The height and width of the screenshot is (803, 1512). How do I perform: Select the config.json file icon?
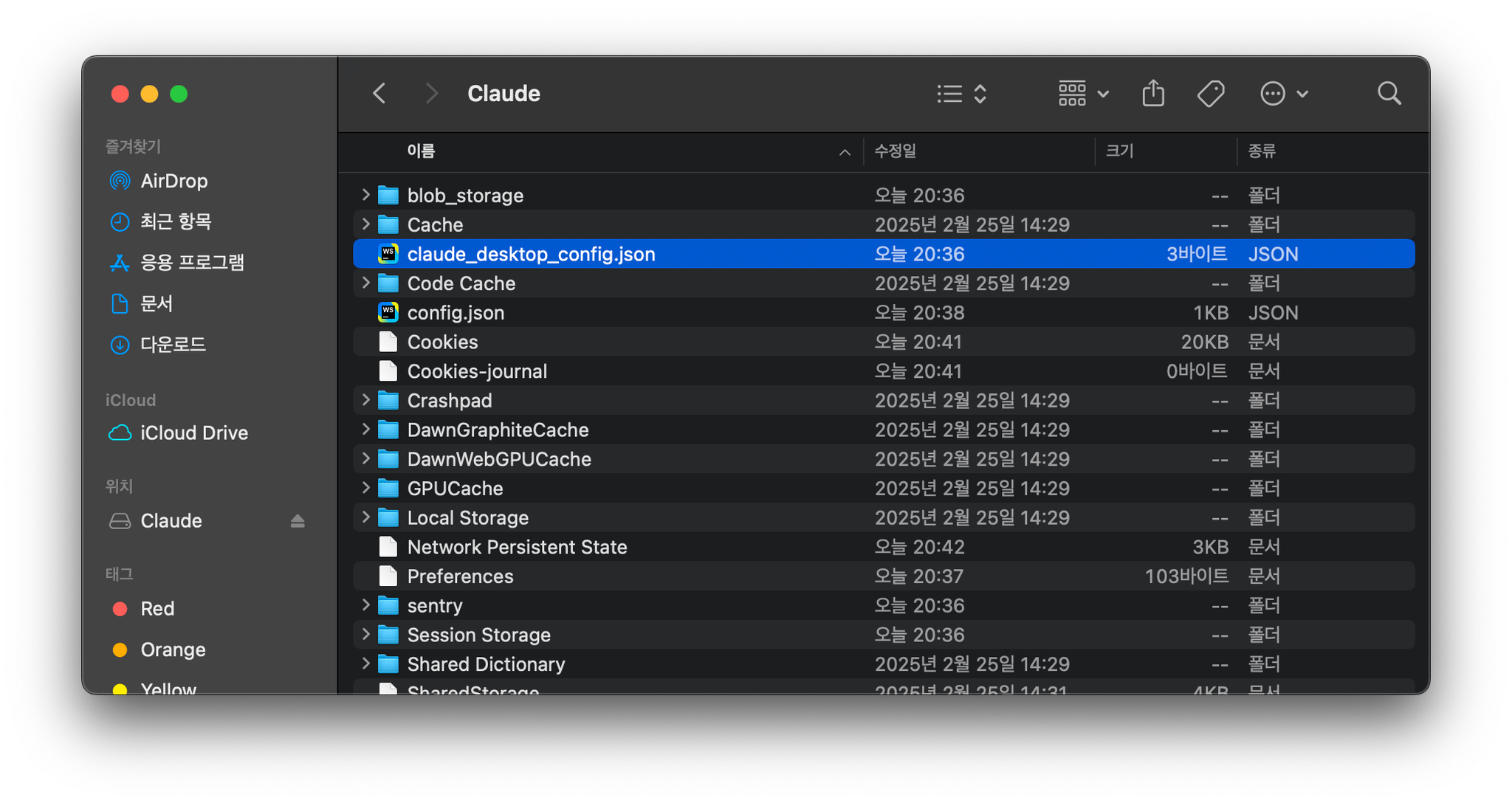click(x=388, y=312)
